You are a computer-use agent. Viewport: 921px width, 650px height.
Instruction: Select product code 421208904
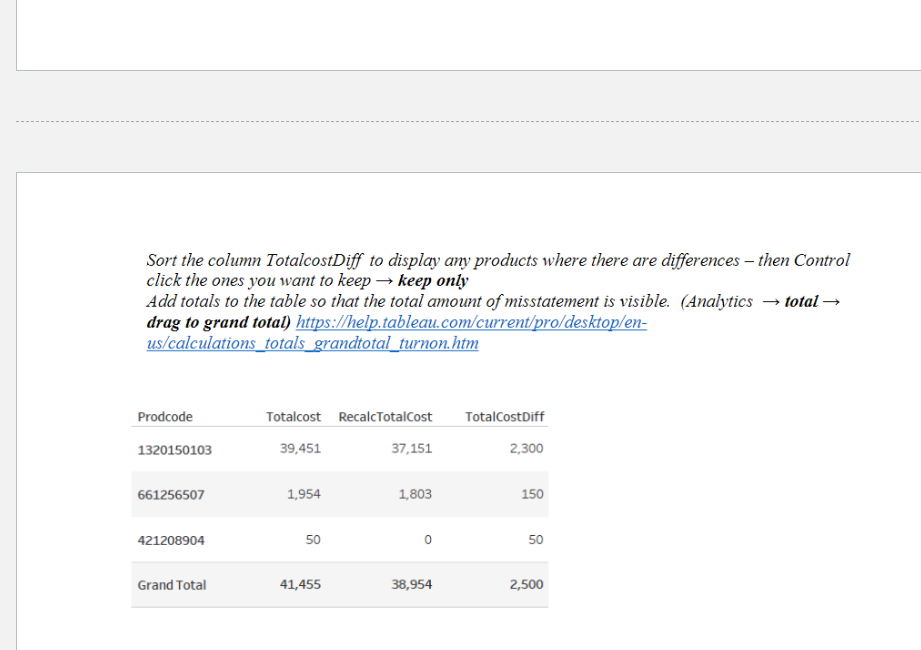point(171,540)
